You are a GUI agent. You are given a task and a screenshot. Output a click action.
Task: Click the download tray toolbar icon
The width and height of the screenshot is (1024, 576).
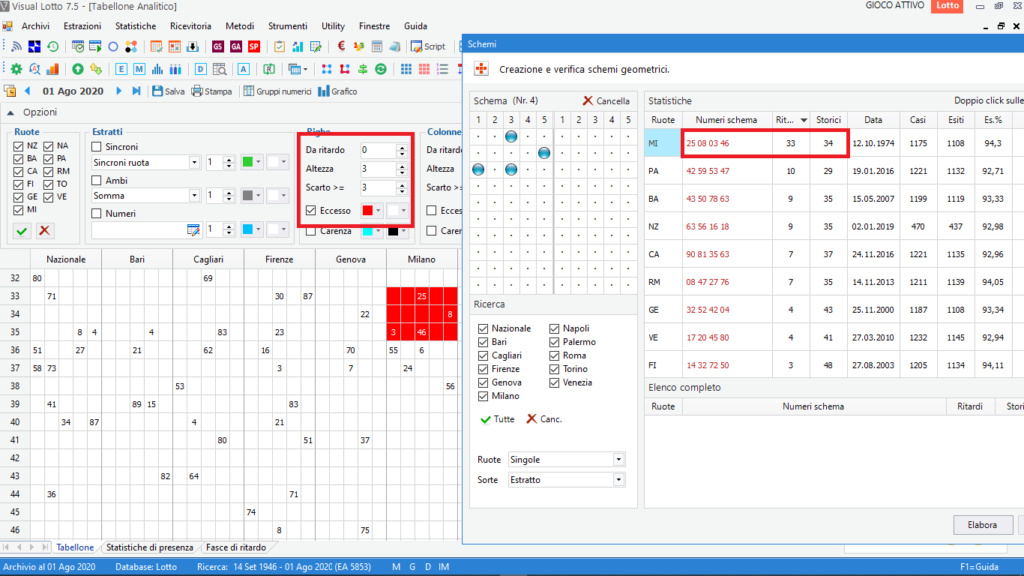(193, 46)
